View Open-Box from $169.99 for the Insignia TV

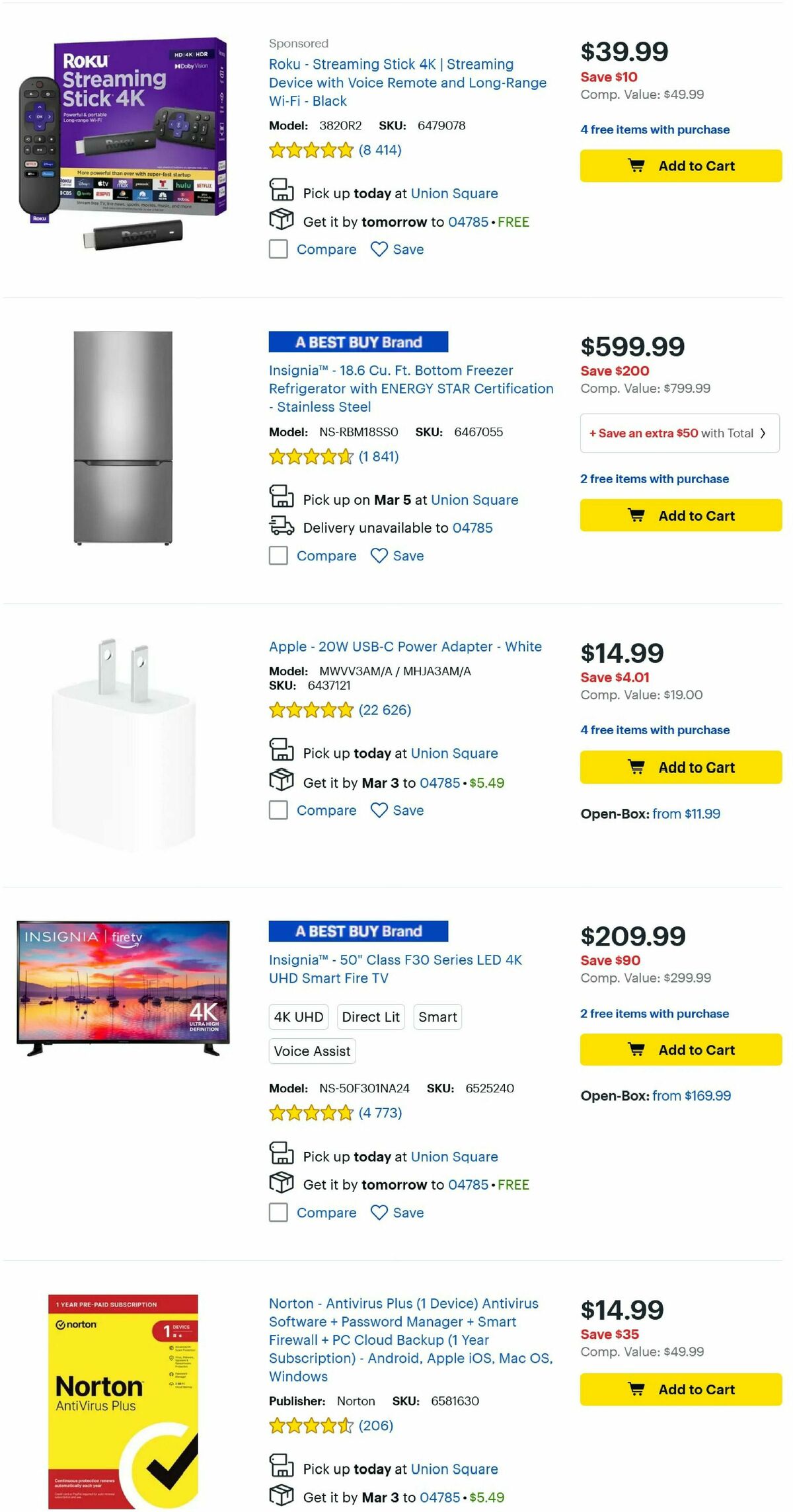pos(691,1095)
